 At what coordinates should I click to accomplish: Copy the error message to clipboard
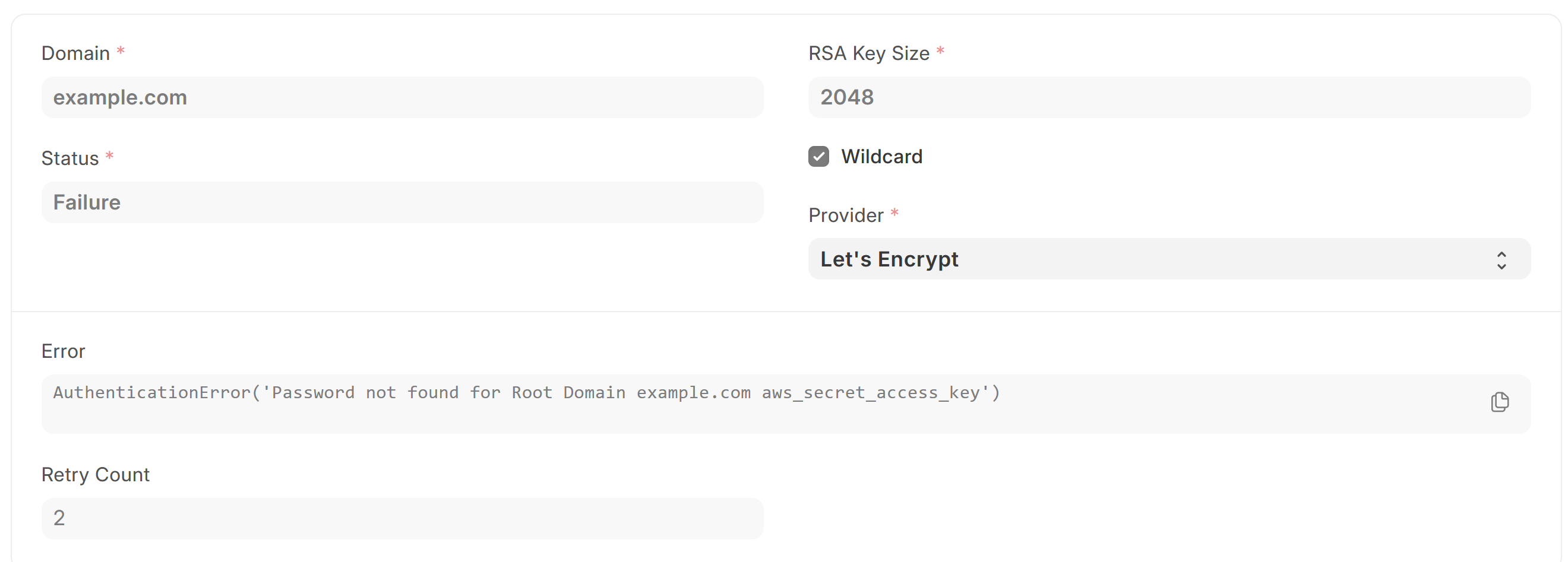click(1500, 402)
